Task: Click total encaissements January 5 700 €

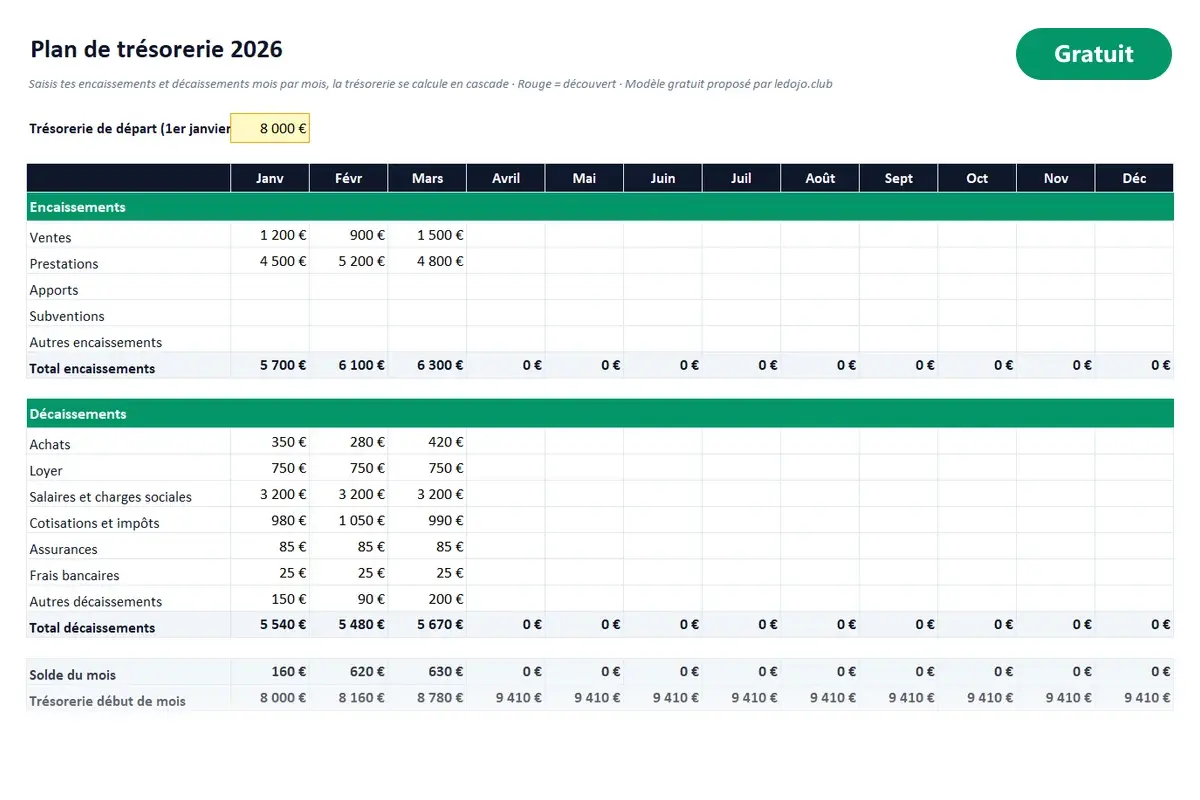Action: pos(270,365)
